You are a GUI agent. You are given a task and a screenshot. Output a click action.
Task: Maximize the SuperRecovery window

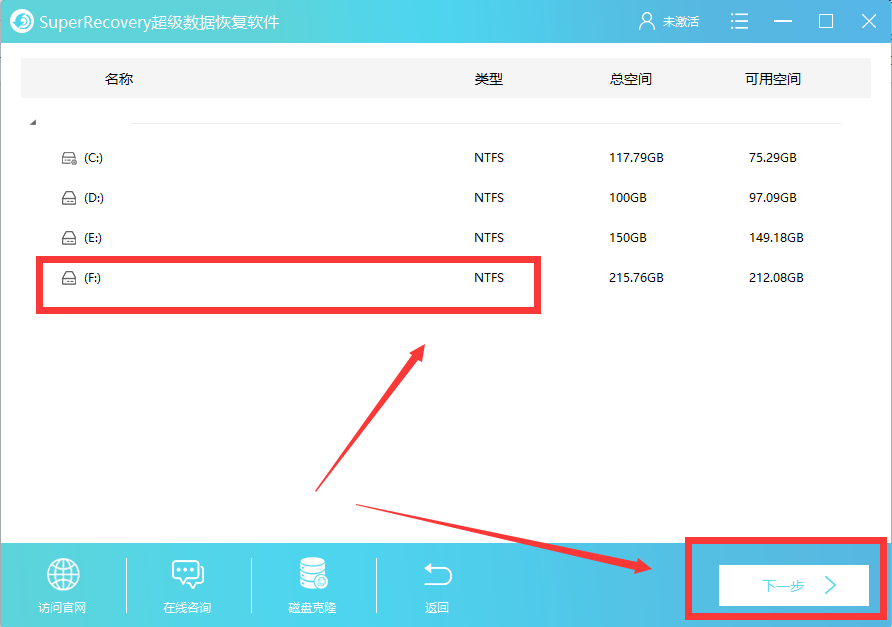point(826,22)
